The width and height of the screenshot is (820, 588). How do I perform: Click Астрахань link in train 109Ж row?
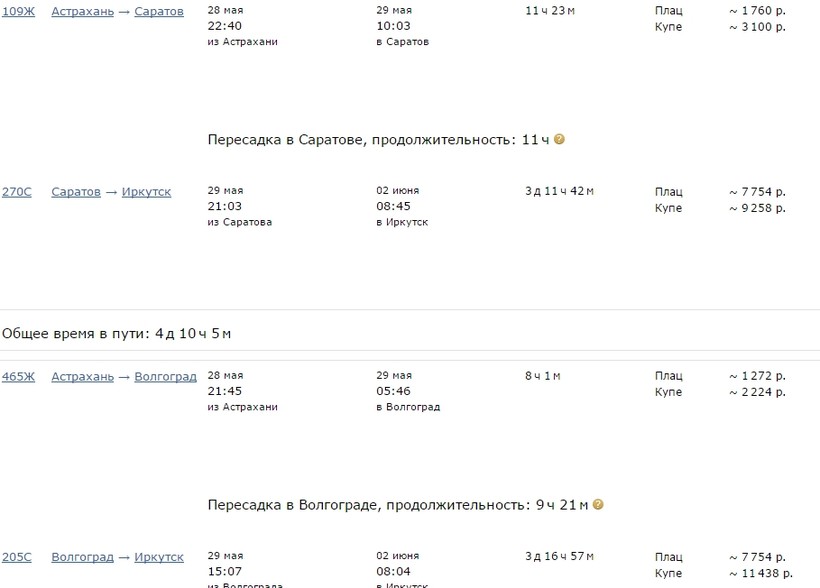coord(82,11)
